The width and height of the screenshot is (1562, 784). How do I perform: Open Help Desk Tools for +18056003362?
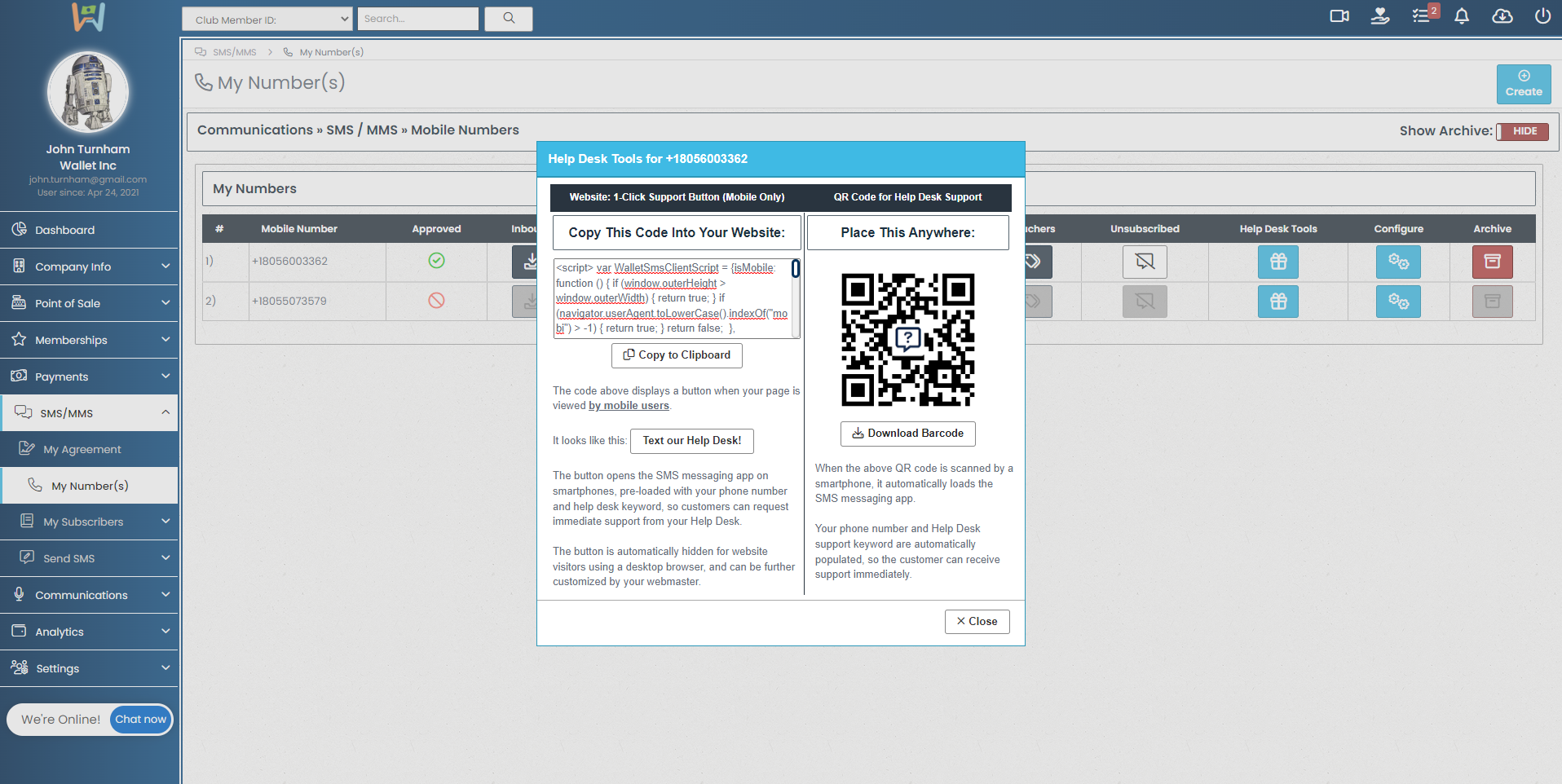coord(1278,262)
